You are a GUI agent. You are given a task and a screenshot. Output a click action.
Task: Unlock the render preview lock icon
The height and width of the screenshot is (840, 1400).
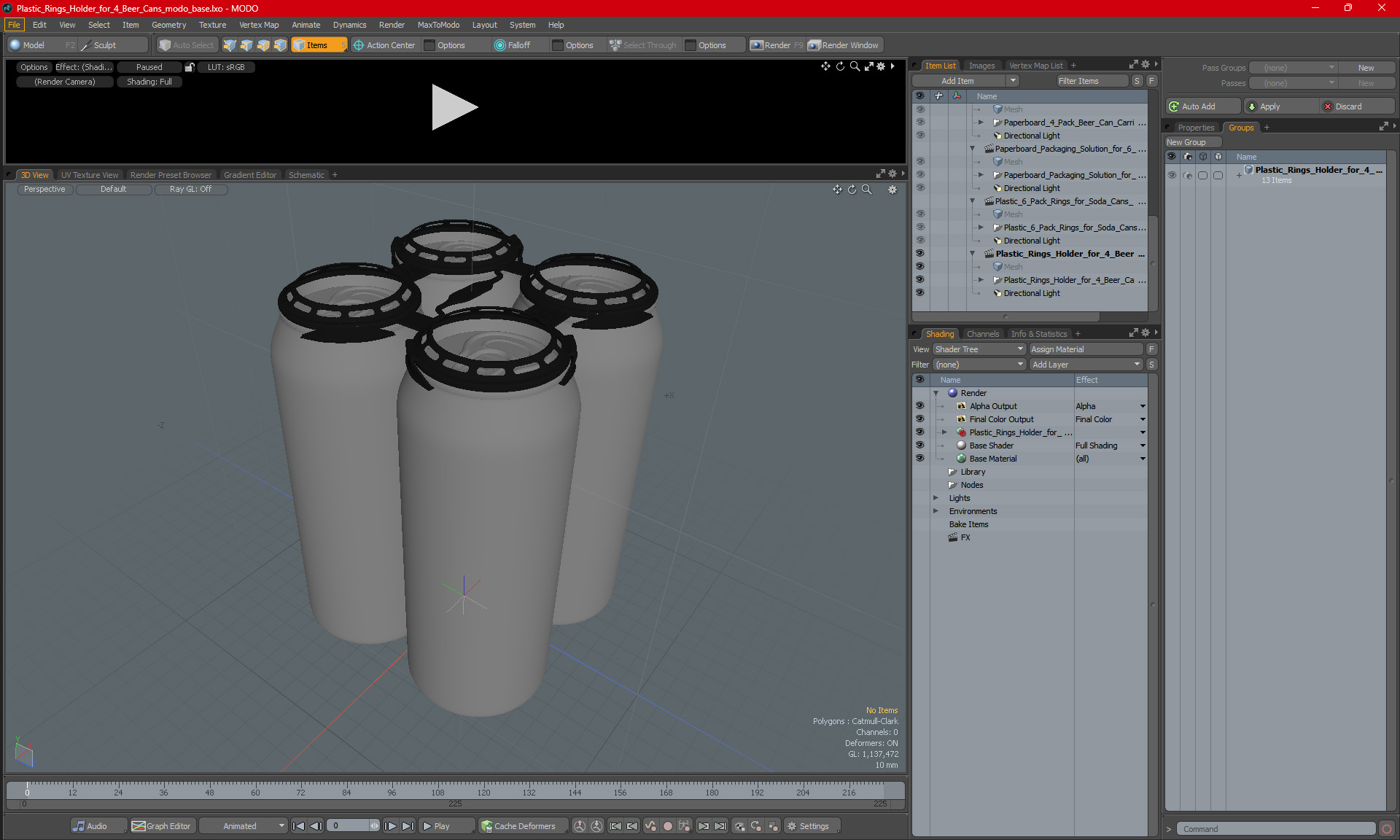point(190,67)
